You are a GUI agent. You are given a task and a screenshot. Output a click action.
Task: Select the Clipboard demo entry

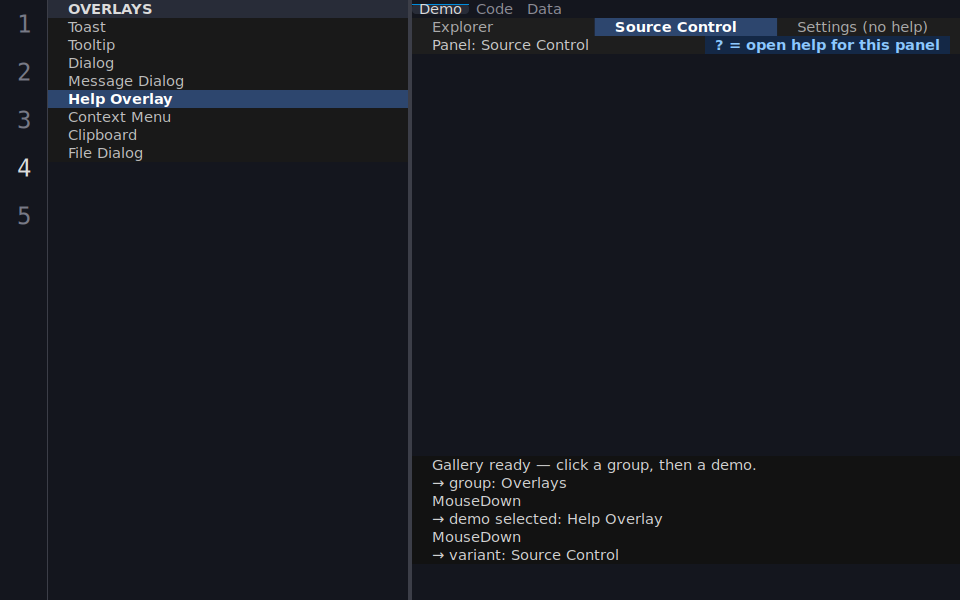pos(228,135)
